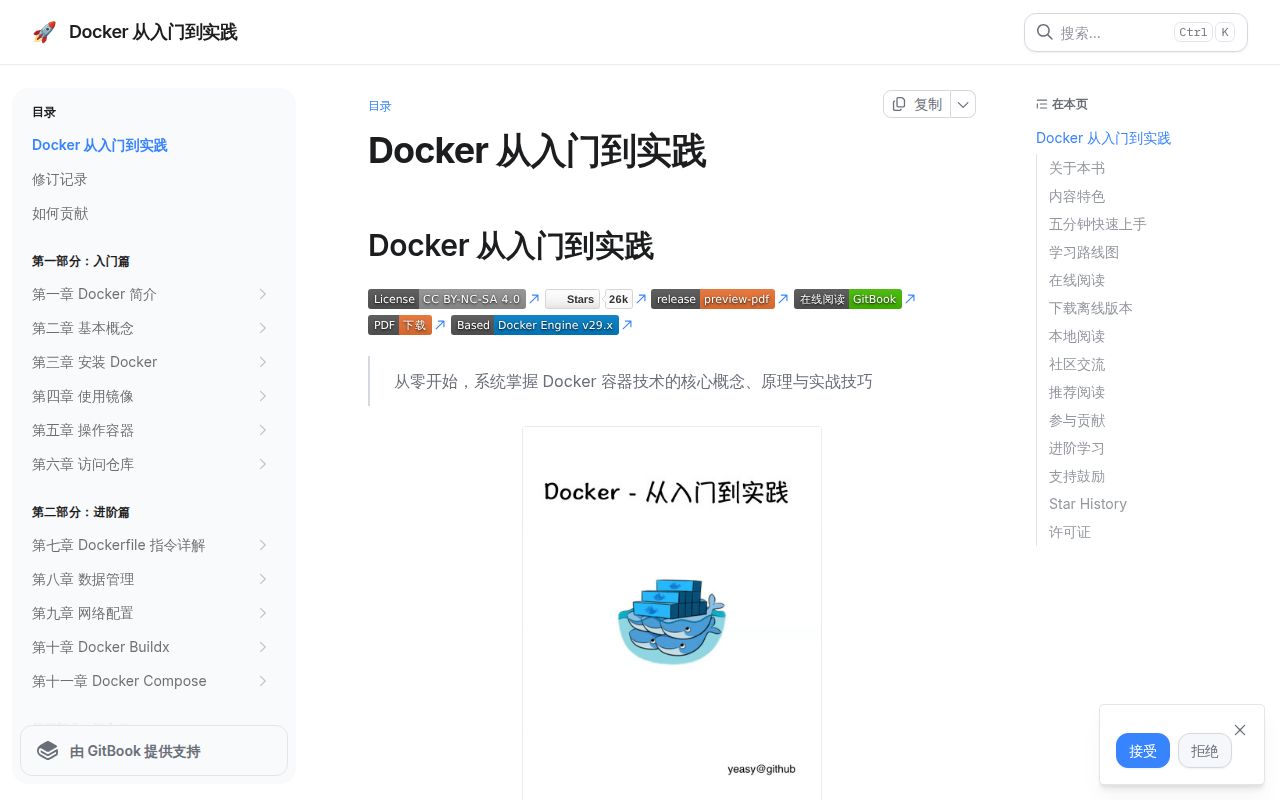
Task: Open dropdown arrow next to 复制 button
Action: click(962, 104)
